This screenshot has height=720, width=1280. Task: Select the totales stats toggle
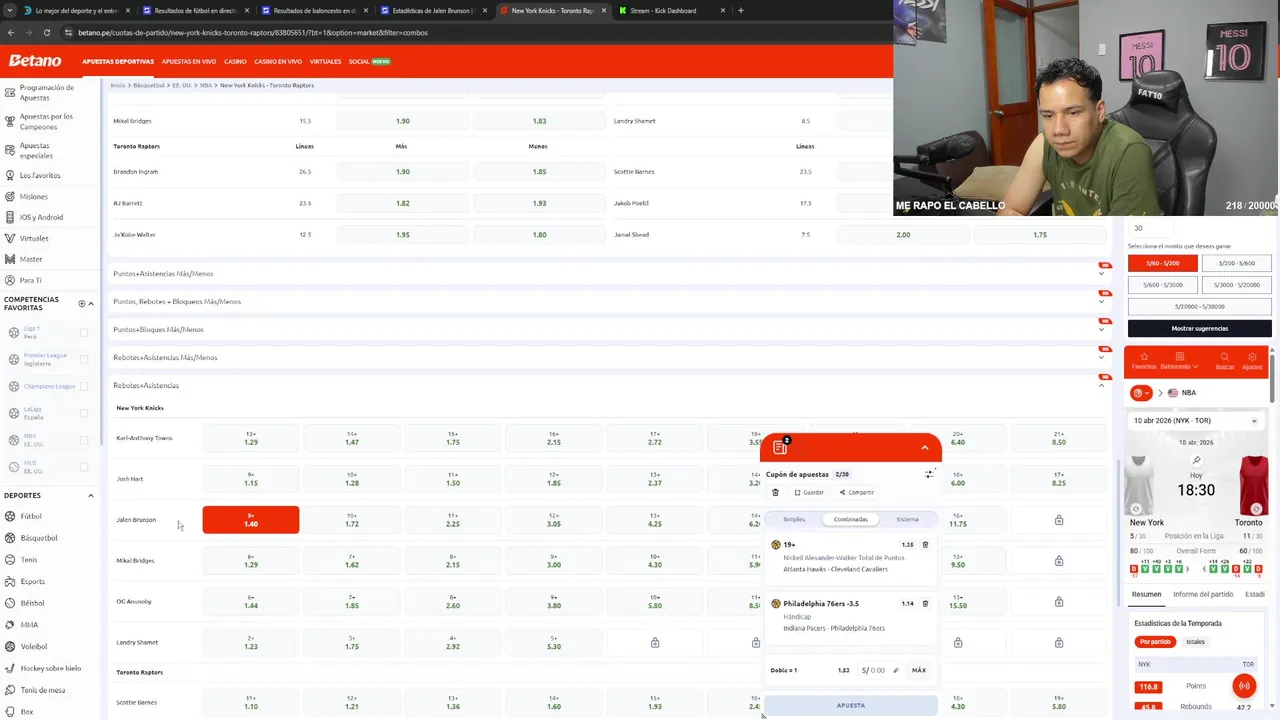click(x=1195, y=642)
